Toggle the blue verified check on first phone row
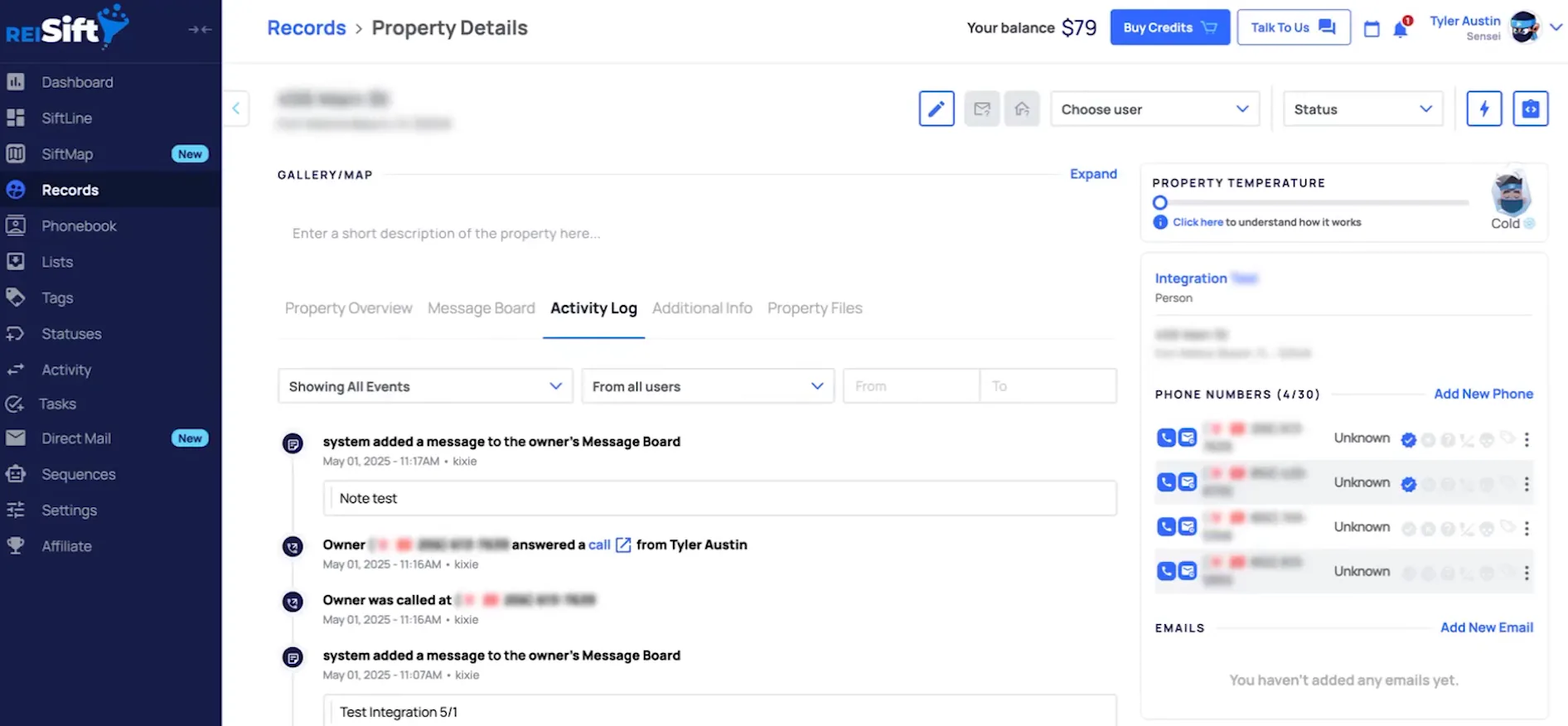This screenshot has height=726, width=1568. coord(1408,439)
